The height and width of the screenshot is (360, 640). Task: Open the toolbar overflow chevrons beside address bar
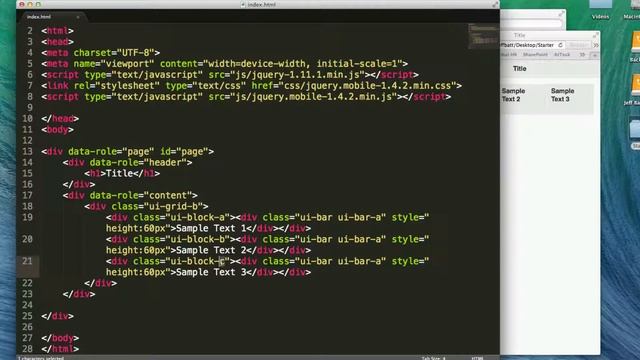pyautogui.click(x=596, y=45)
